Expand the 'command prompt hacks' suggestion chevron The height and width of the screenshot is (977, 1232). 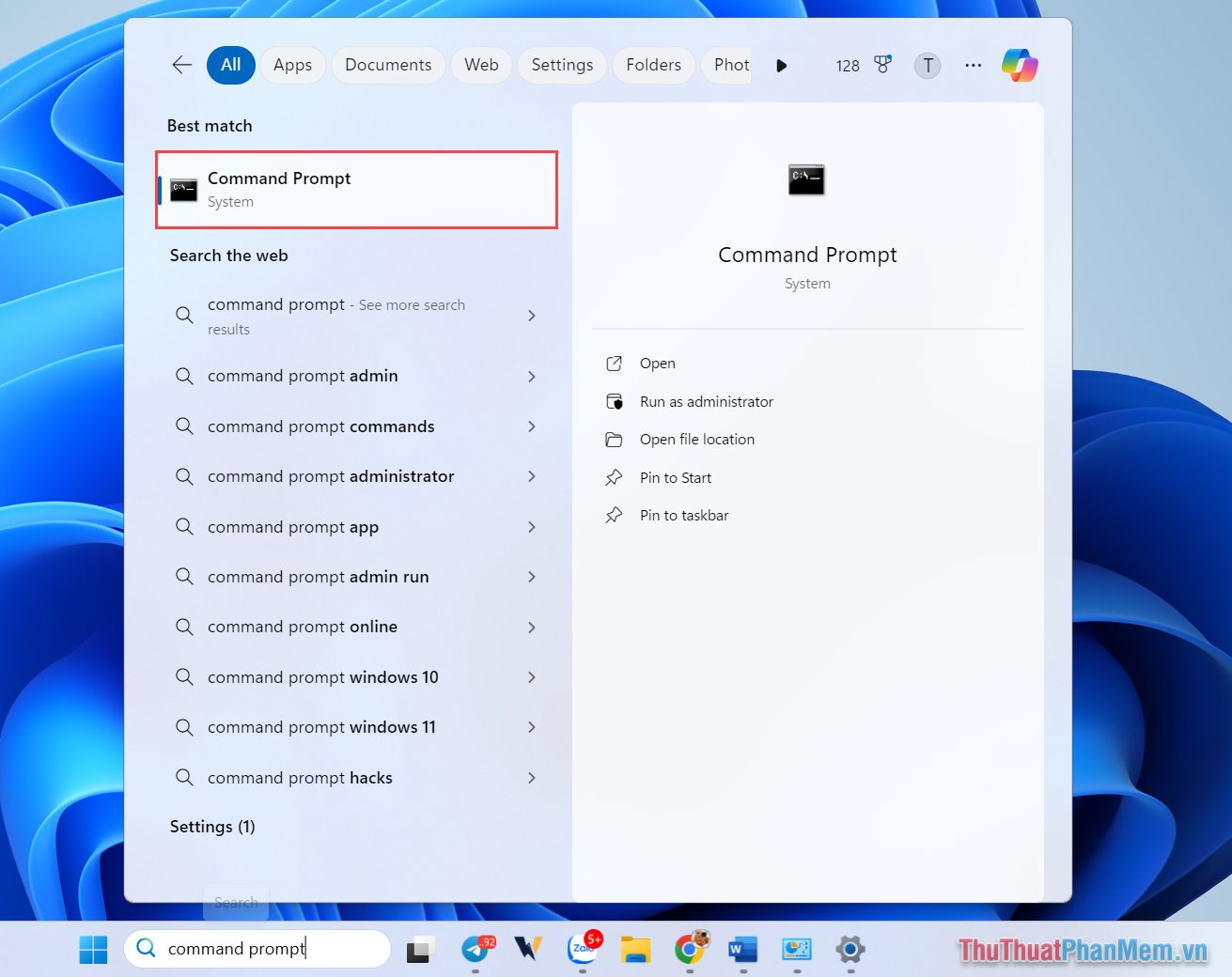tap(532, 778)
